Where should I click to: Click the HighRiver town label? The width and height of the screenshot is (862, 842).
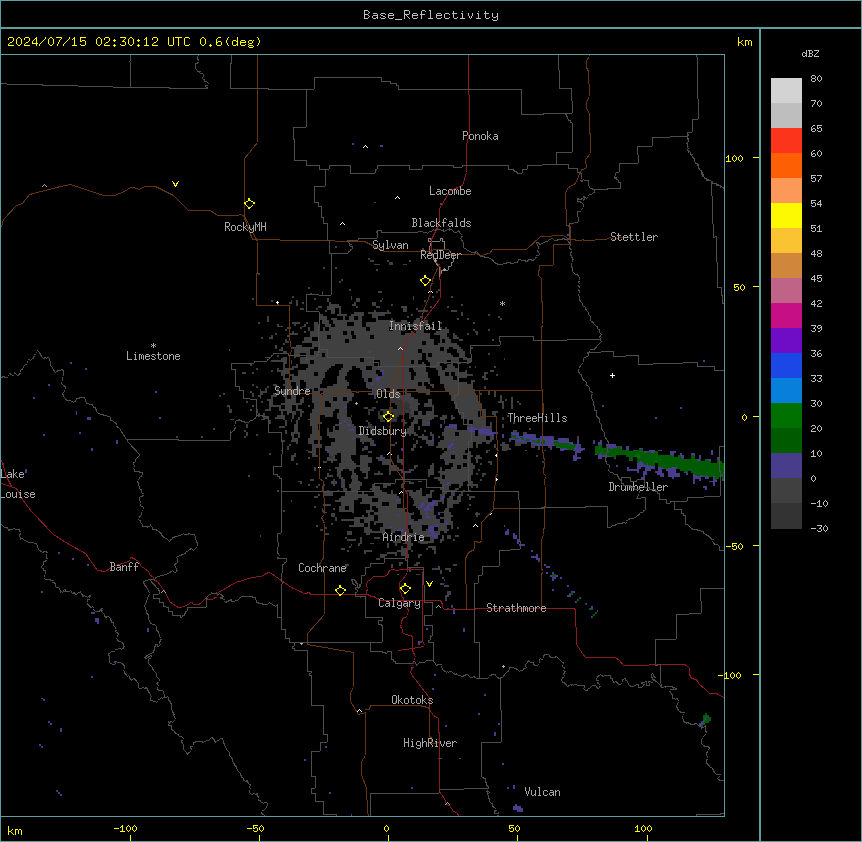point(430,743)
